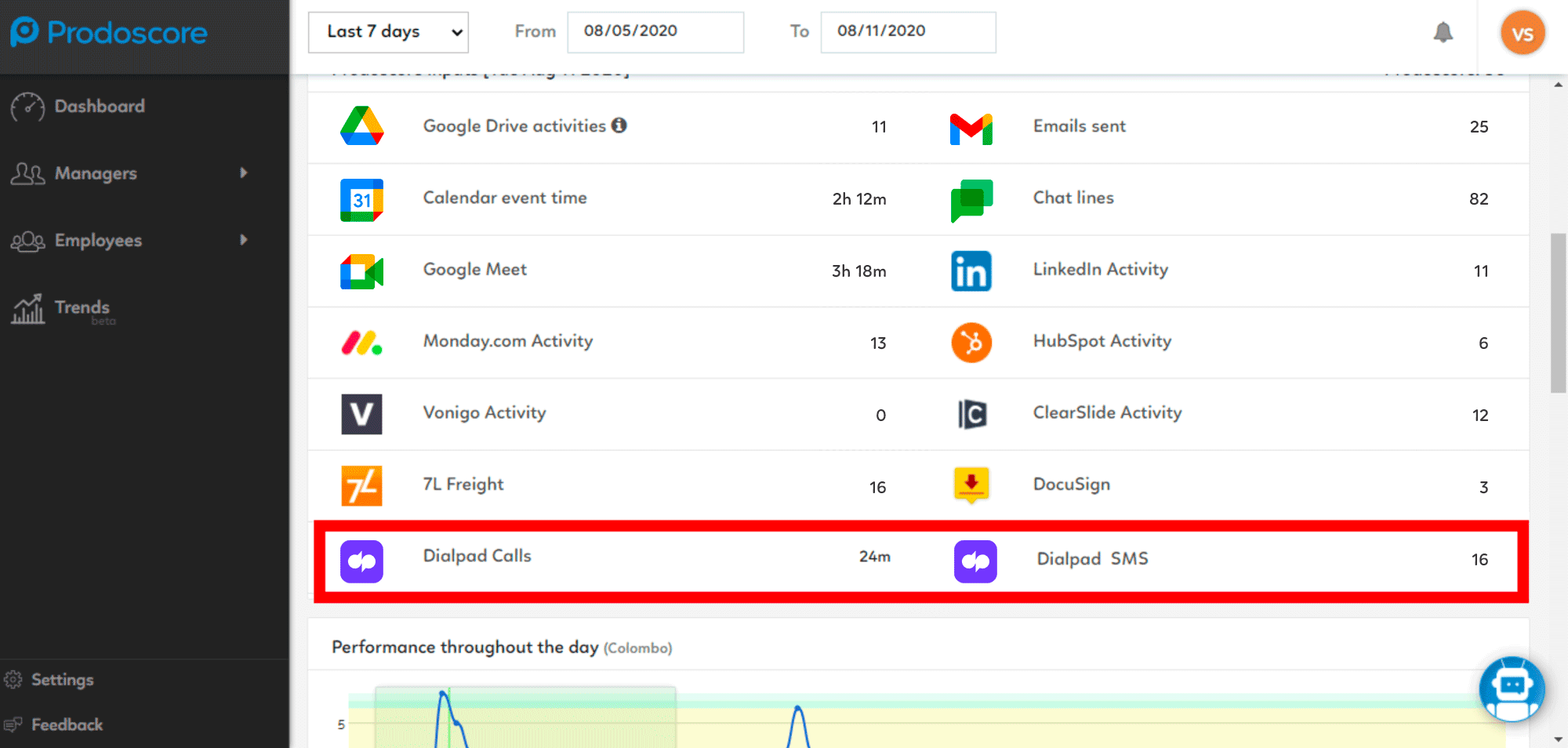Click the Prodoscore logo
1568x748 pixels.
pos(109,32)
